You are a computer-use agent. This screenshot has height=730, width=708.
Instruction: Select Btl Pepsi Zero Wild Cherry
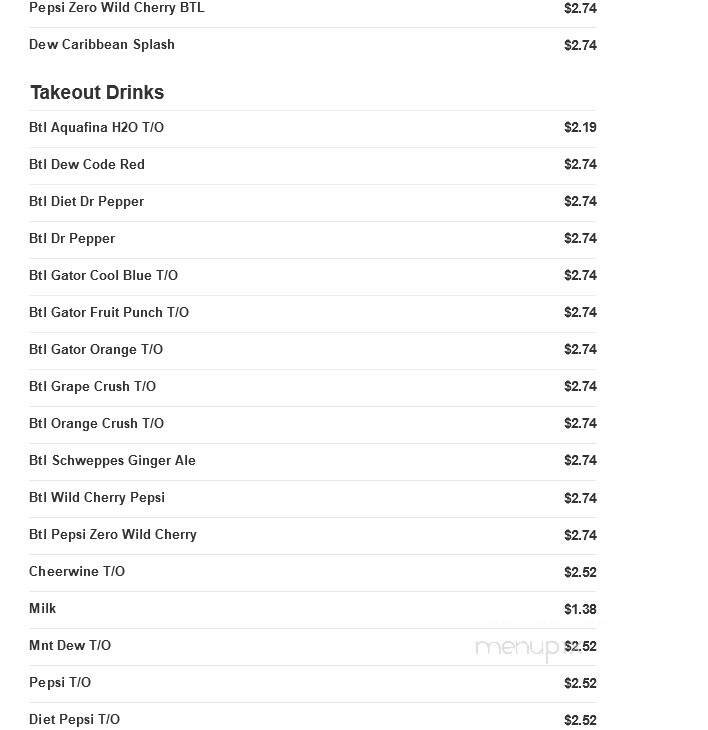click(x=113, y=535)
